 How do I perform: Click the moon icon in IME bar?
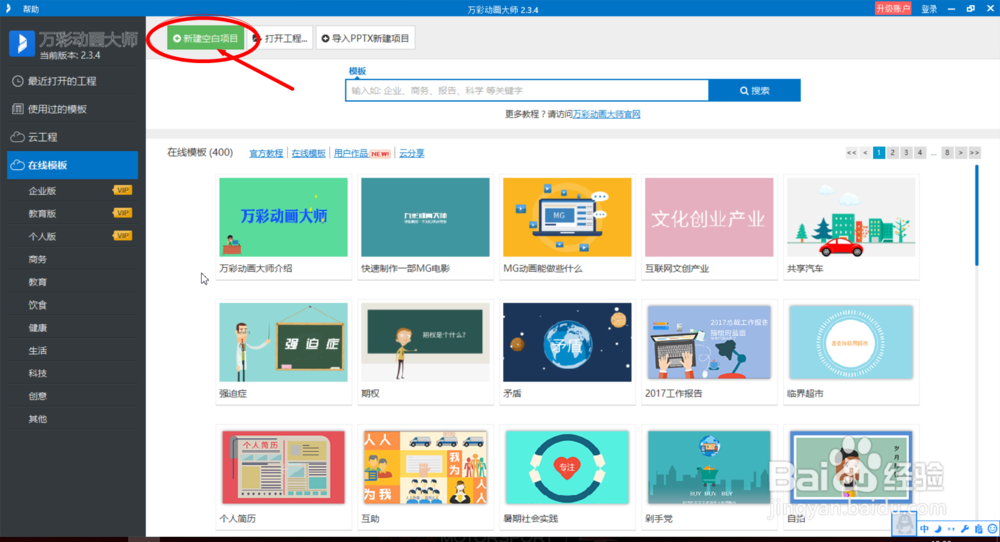click(938, 529)
